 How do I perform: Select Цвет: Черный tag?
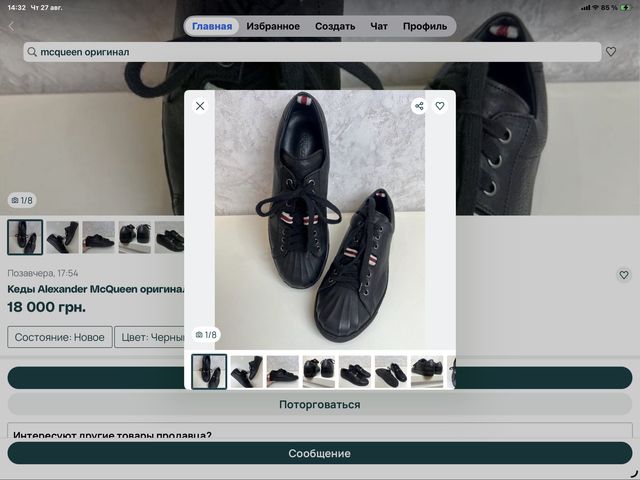[x=149, y=337]
